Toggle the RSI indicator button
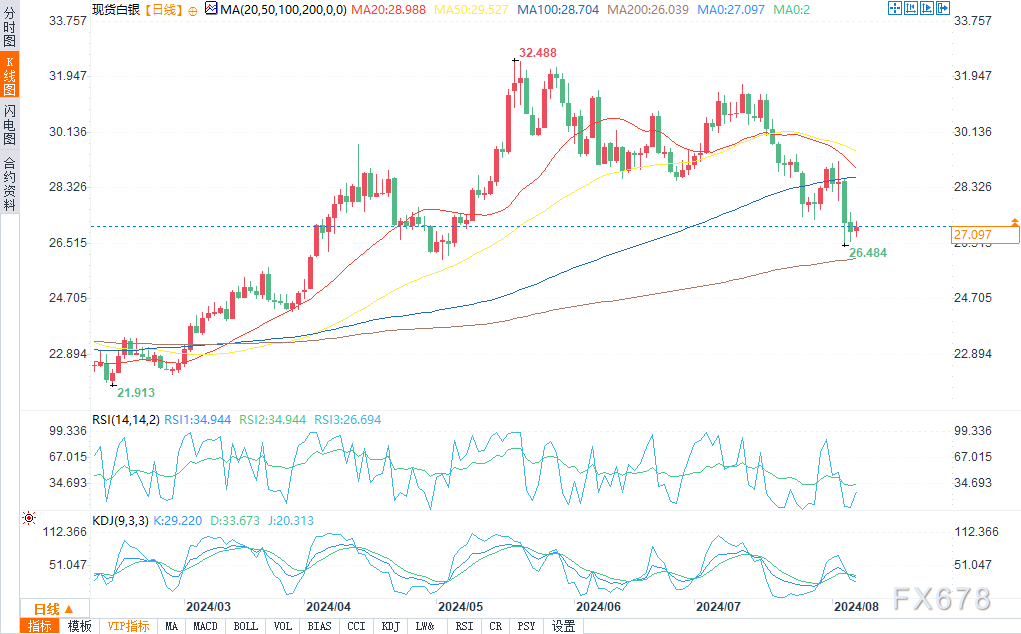 tap(464, 626)
